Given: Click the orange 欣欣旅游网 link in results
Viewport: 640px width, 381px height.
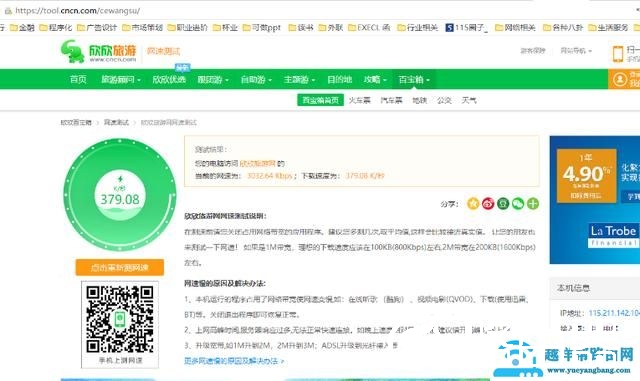Looking at the screenshot, I should tap(257, 163).
